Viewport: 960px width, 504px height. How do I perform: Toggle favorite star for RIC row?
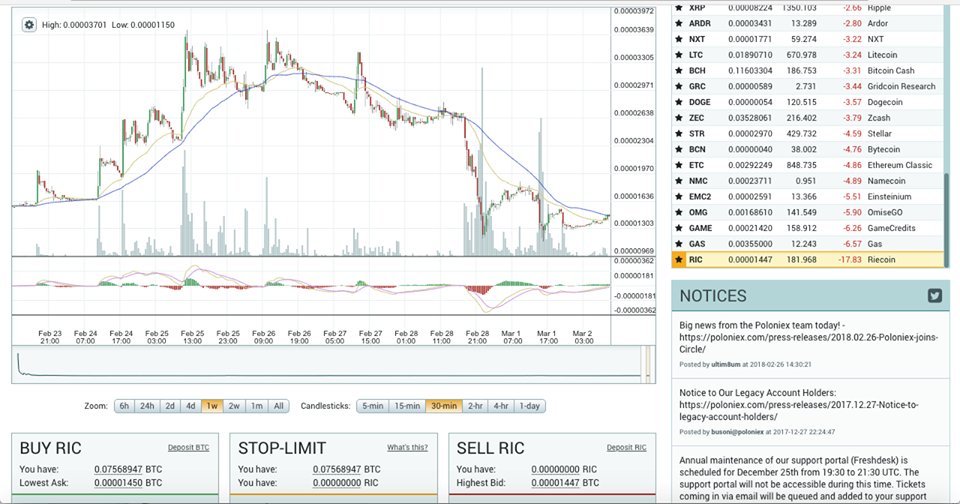coord(678,260)
